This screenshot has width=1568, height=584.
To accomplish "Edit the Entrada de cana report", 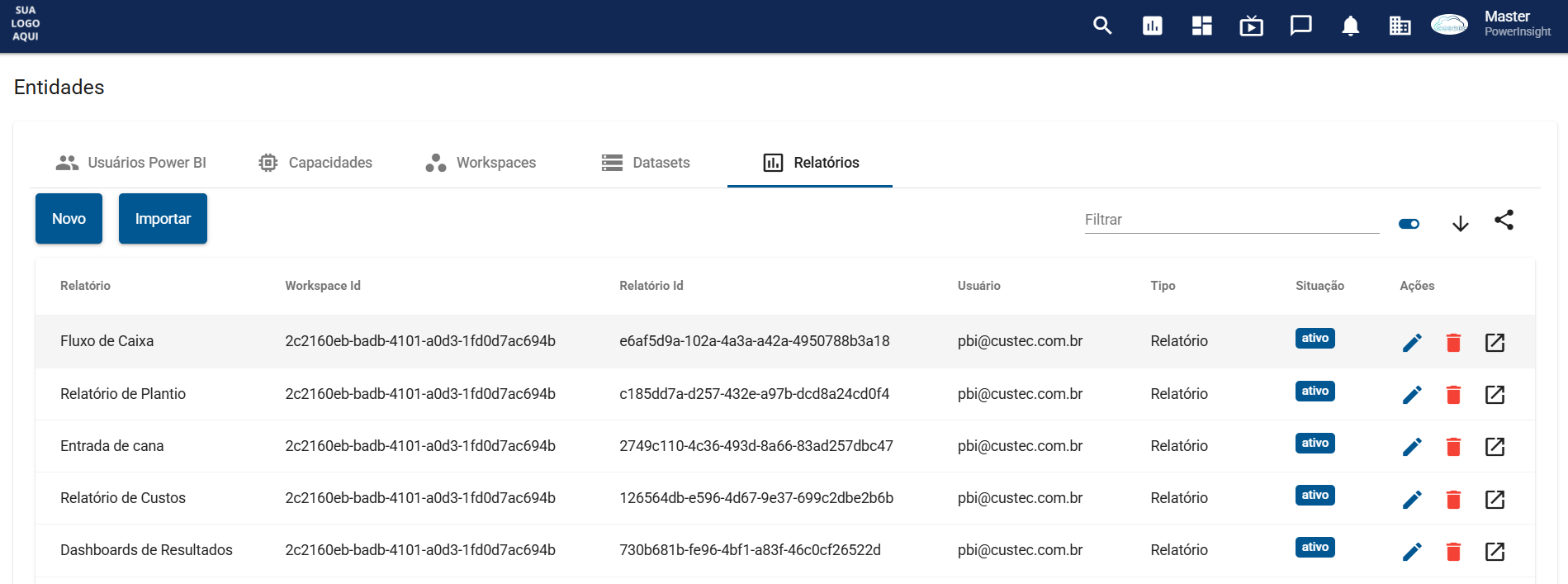I will 1413,447.
